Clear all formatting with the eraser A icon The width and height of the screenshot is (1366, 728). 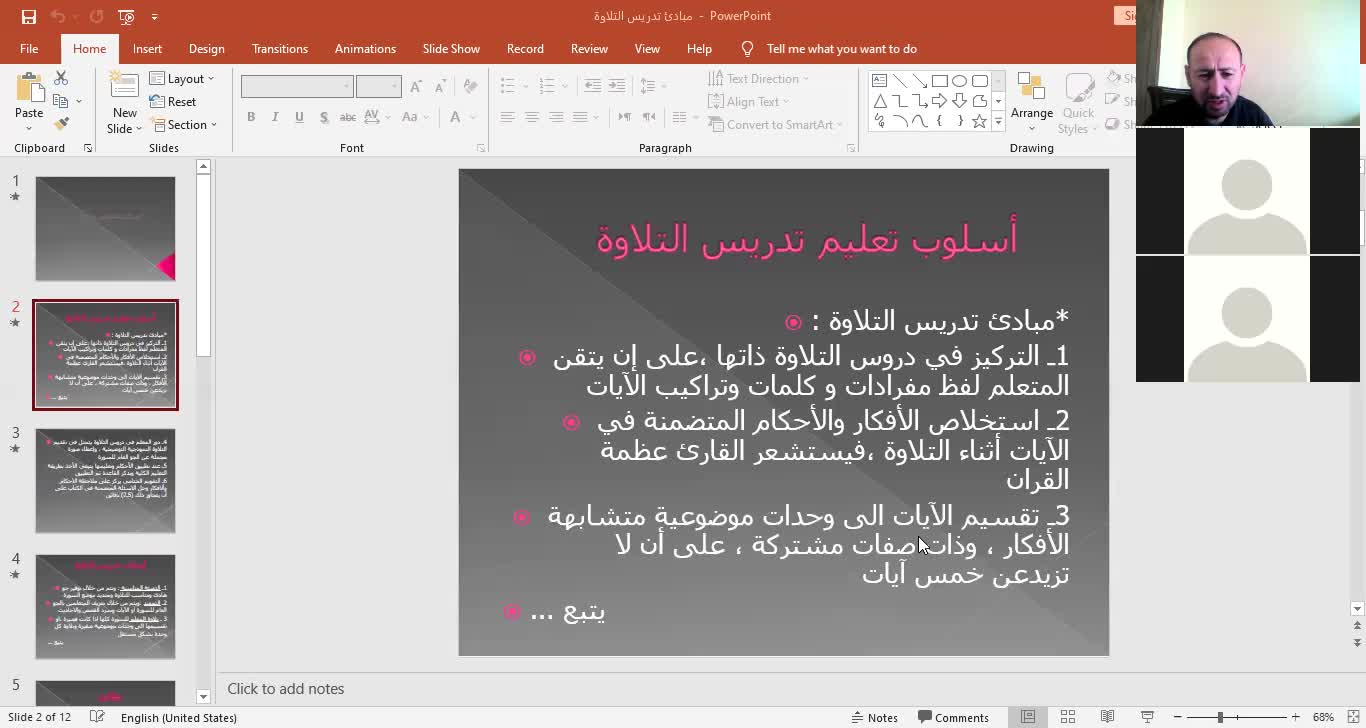(470, 87)
